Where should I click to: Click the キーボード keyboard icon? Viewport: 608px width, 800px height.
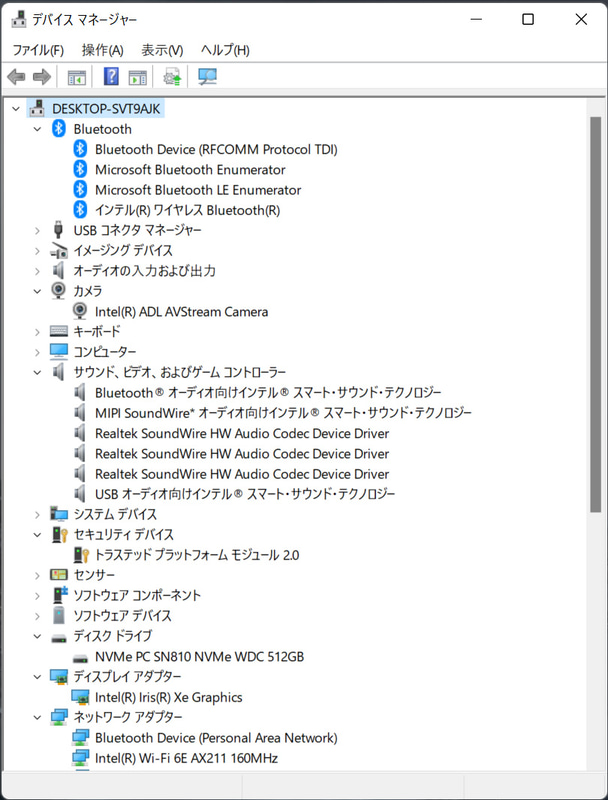[59, 332]
